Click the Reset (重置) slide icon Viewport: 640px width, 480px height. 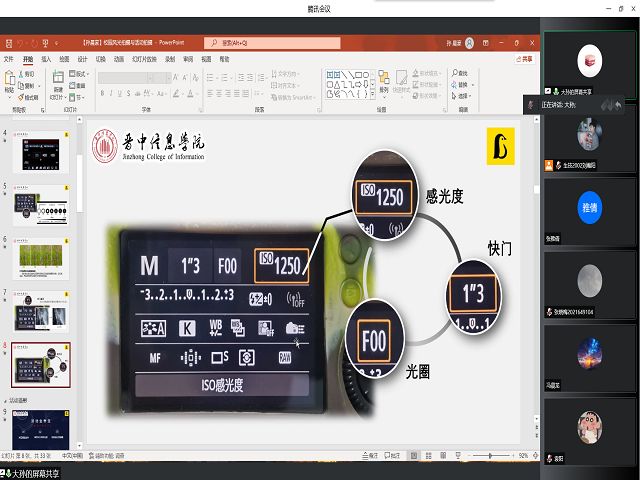[72, 86]
